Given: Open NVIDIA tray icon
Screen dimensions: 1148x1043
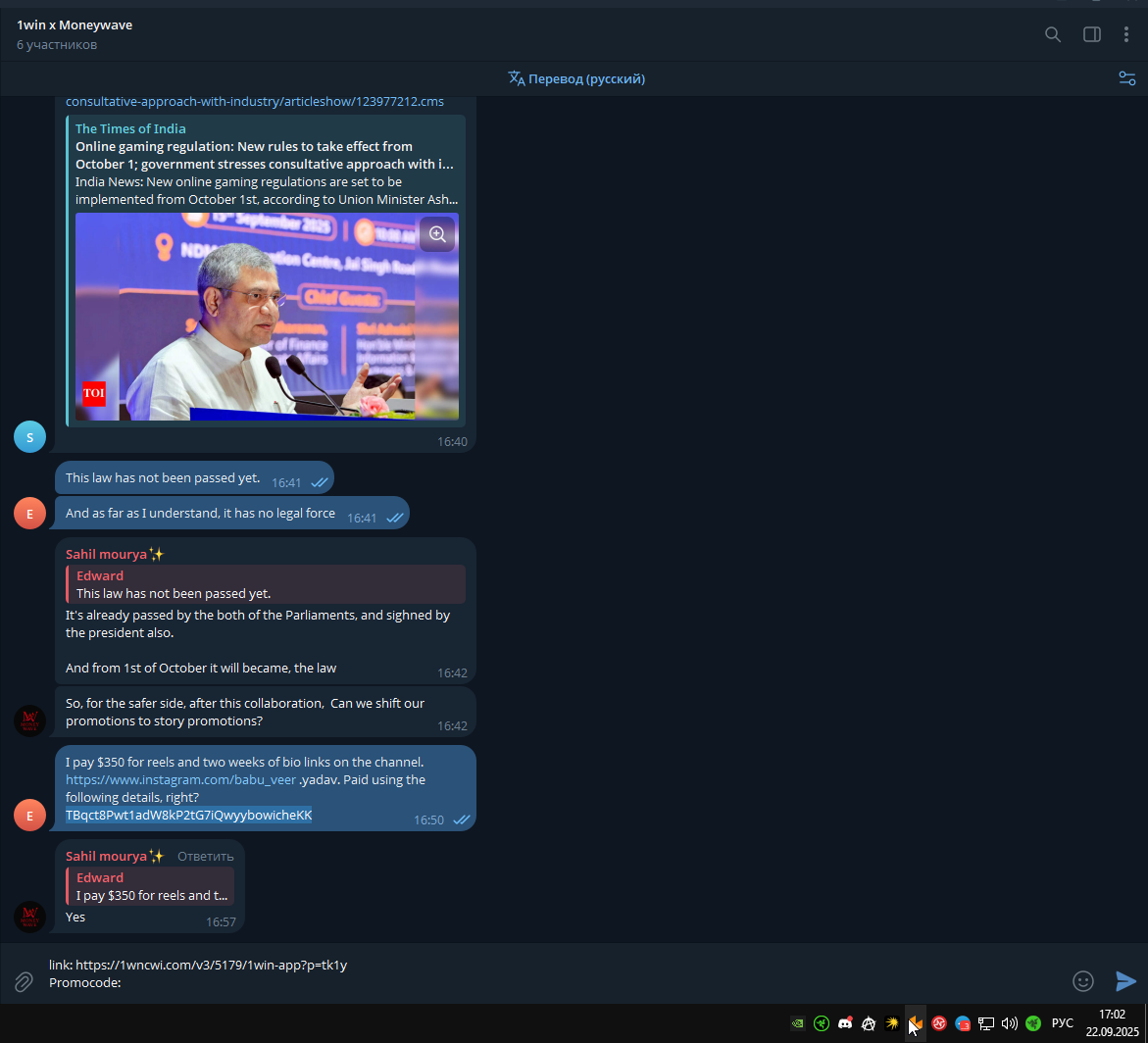Looking at the screenshot, I should [x=798, y=1023].
